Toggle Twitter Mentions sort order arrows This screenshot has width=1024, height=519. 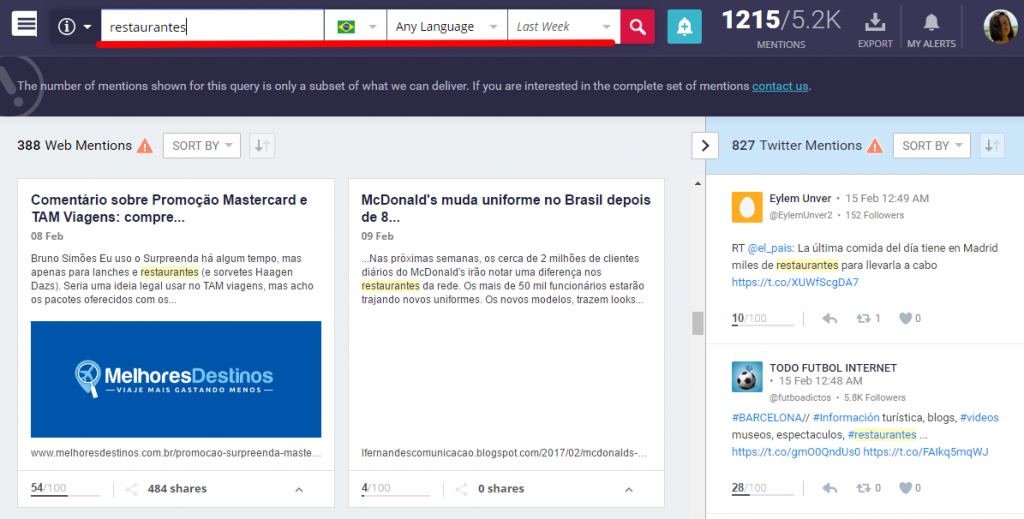pos(992,146)
